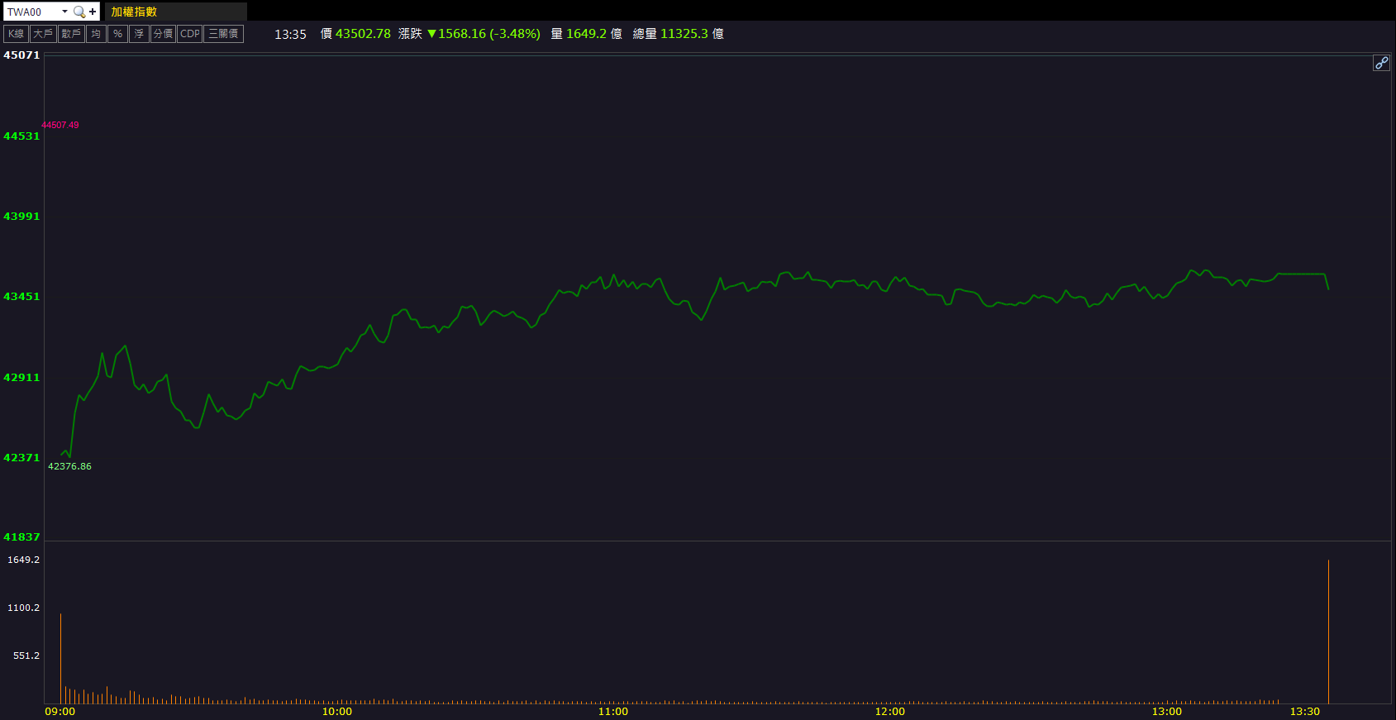Click the low price label 42376.86
Screen dimensions: 1396x720
click(70, 466)
